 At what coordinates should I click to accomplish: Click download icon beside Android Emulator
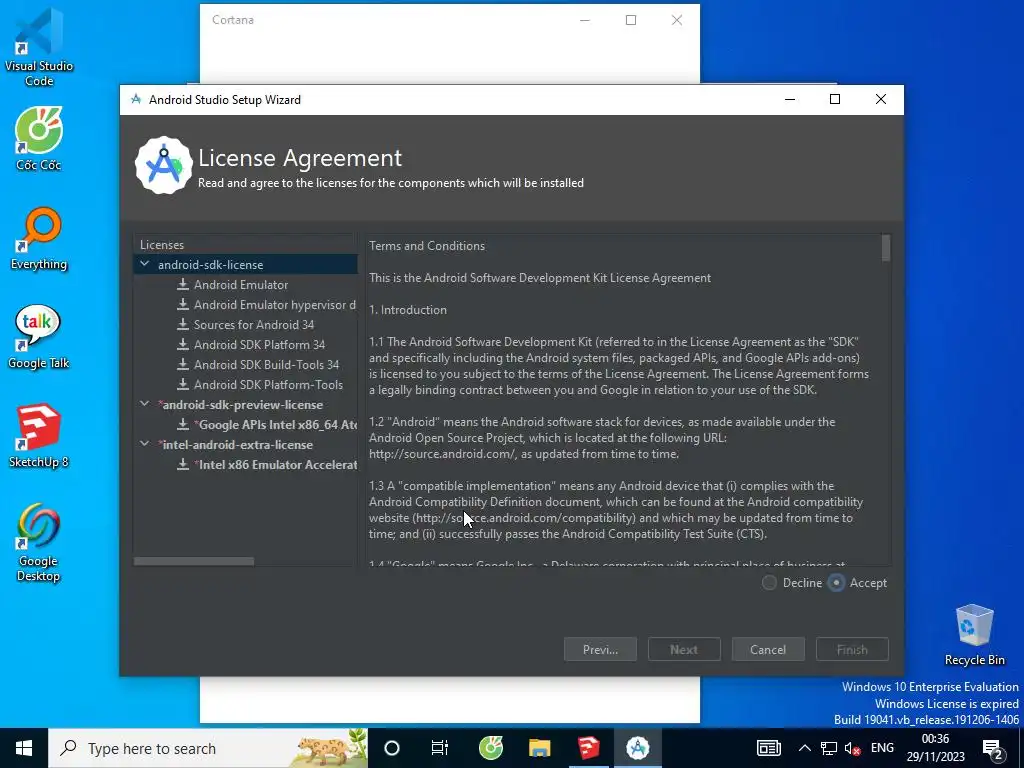pyautogui.click(x=183, y=285)
